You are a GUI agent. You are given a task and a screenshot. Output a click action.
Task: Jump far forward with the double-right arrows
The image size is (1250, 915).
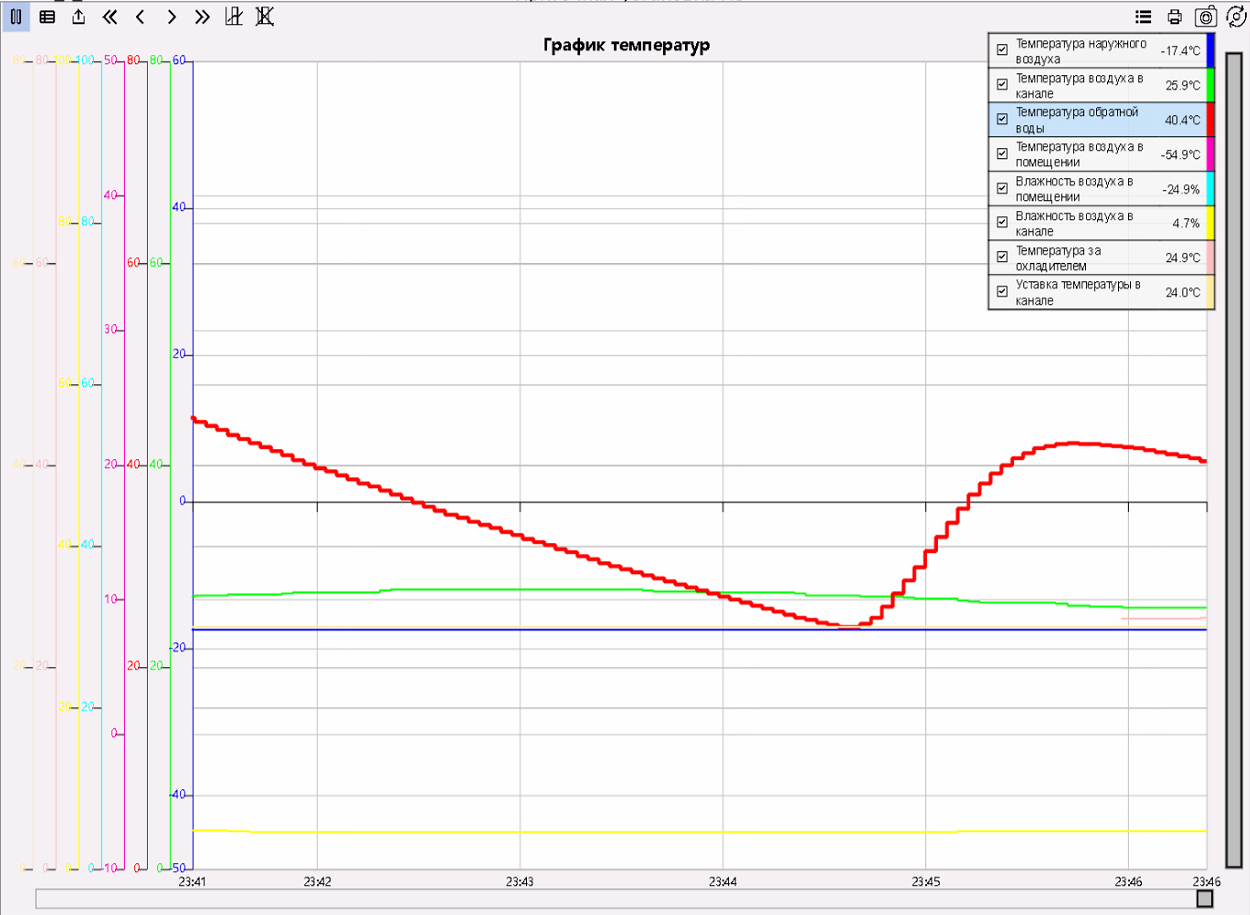coord(203,17)
